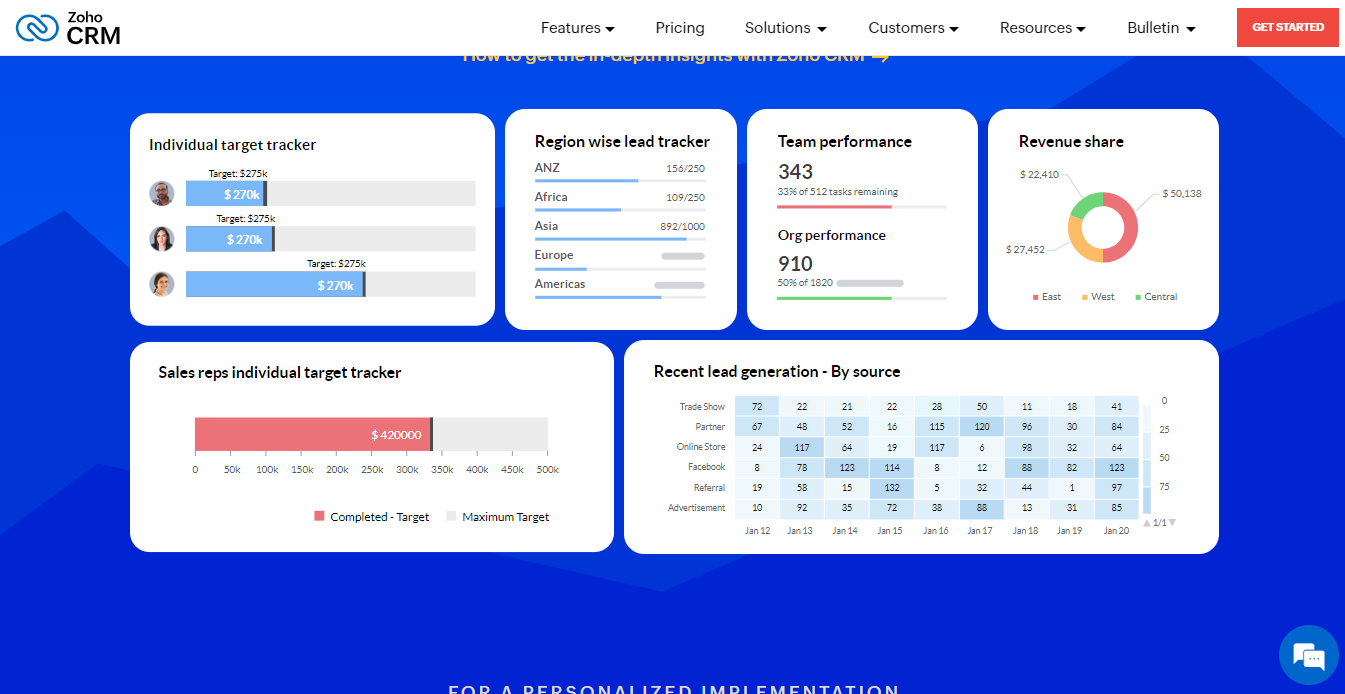The width and height of the screenshot is (1345, 694).
Task: Toggle Maximum Target legend entry
Action: [498, 517]
